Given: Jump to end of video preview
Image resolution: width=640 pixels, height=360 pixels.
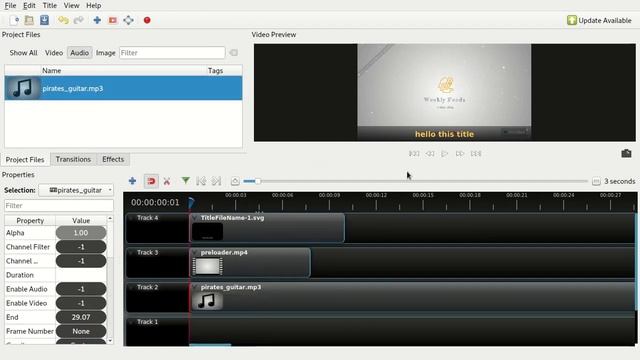Looking at the screenshot, I should tap(476, 153).
